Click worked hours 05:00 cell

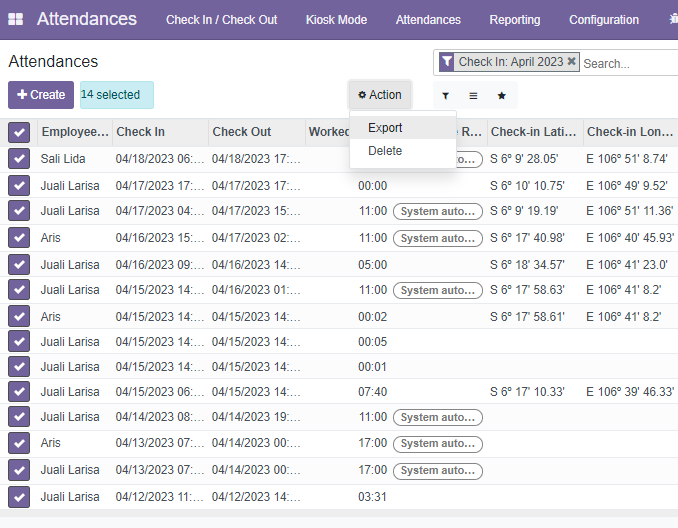pyautogui.click(x=372, y=264)
